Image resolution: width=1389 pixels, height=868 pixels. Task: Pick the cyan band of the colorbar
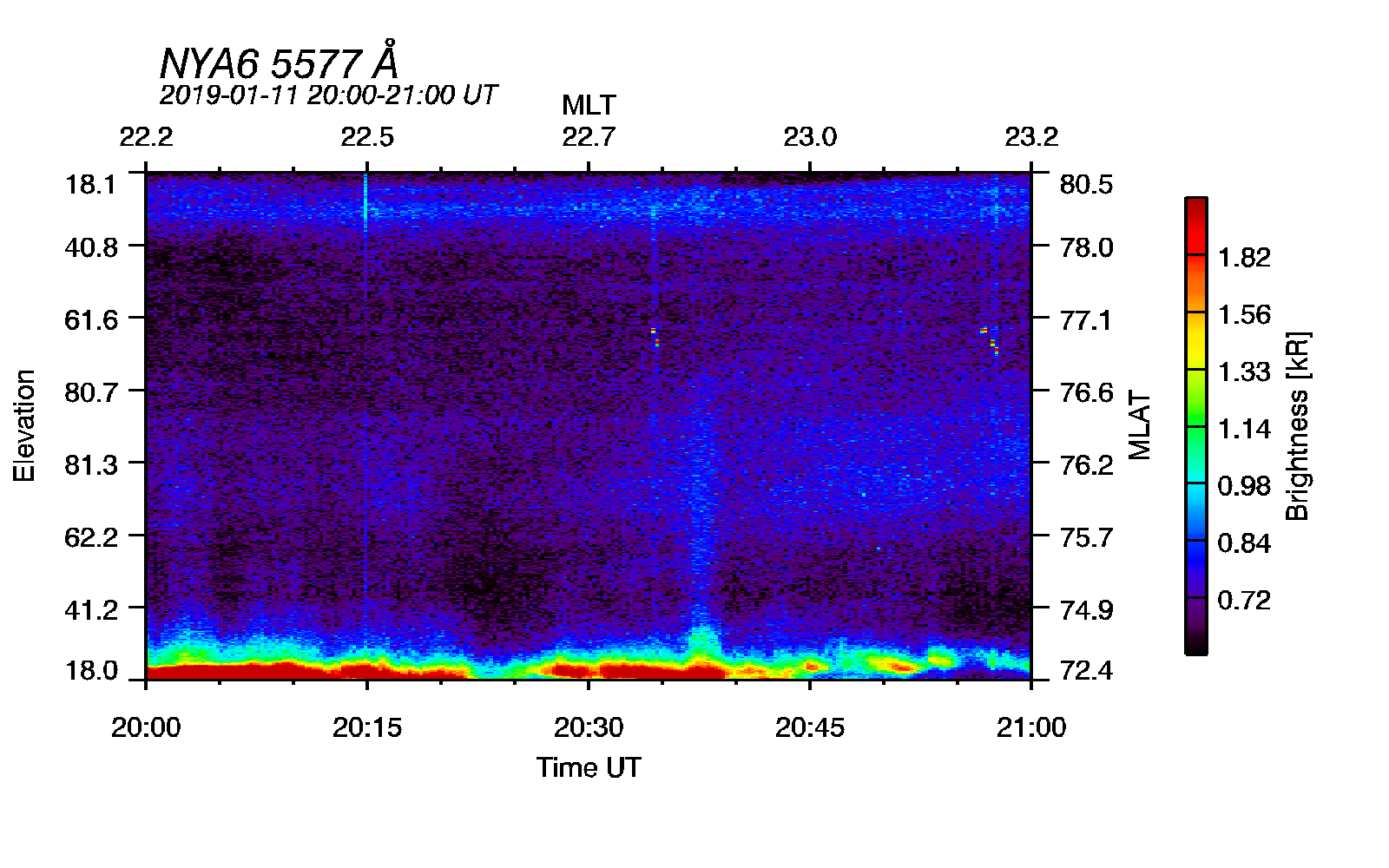[1195, 483]
